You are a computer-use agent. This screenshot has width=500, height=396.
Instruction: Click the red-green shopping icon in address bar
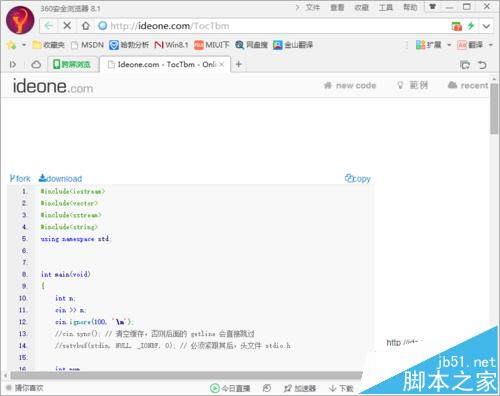click(457, 26)
